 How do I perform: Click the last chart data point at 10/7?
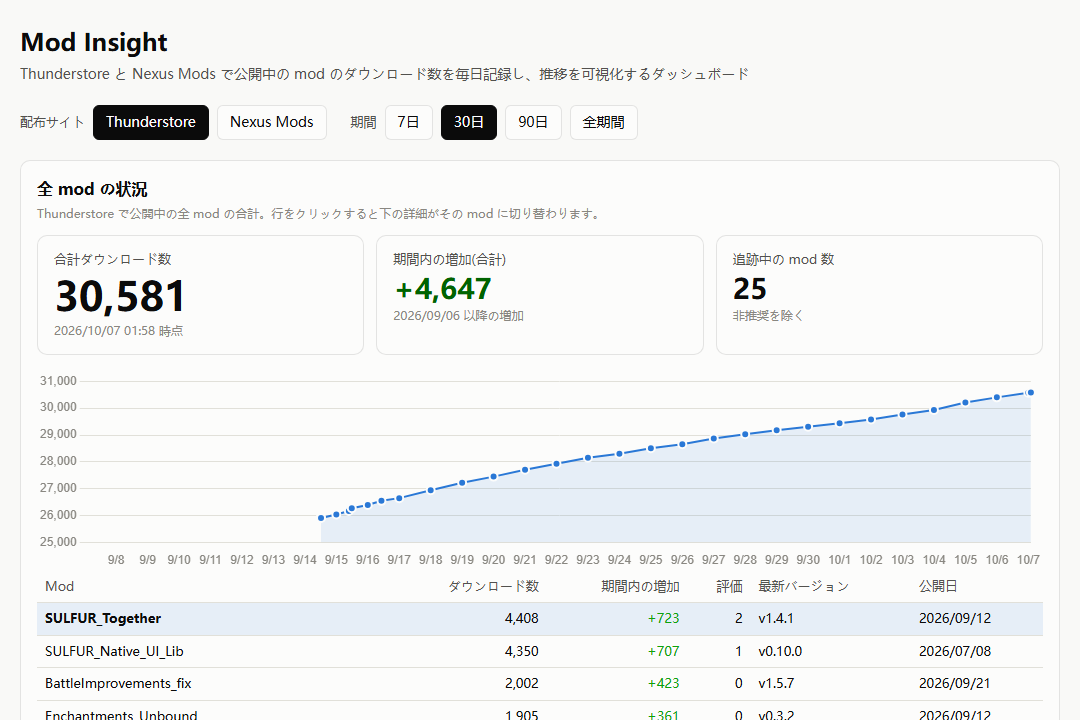point(1030,393)
